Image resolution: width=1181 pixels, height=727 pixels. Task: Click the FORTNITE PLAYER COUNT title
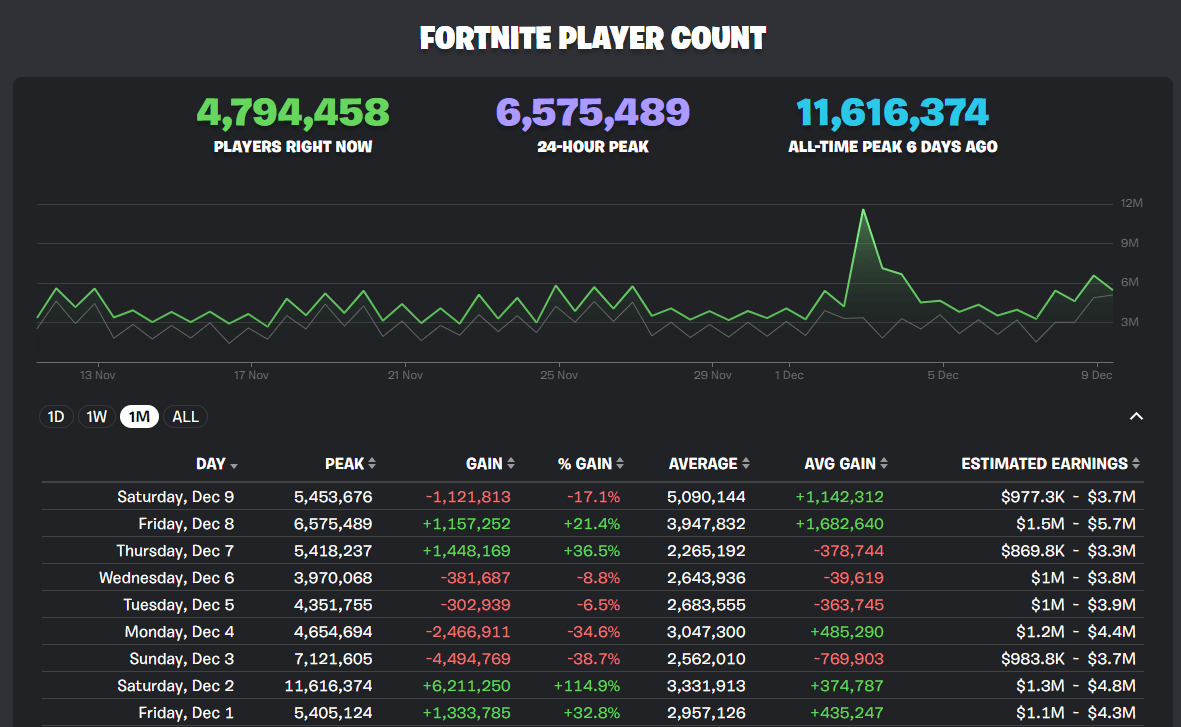pyautogui.click(x=592, y=37)
